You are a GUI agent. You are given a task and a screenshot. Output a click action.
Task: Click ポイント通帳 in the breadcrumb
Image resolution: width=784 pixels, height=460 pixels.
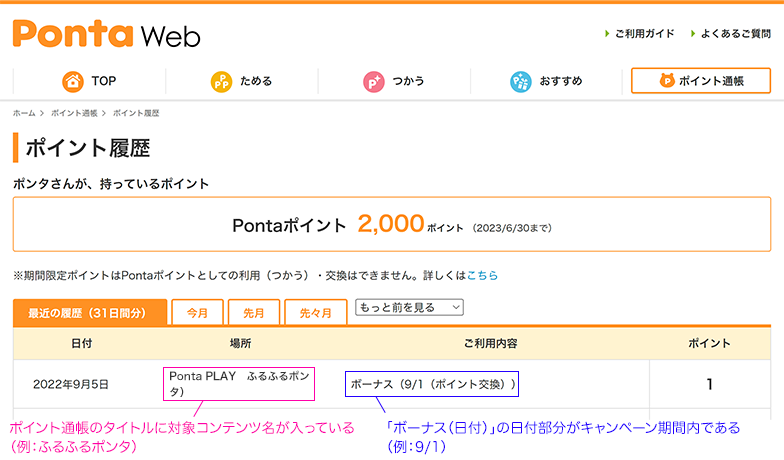(74, 113)
